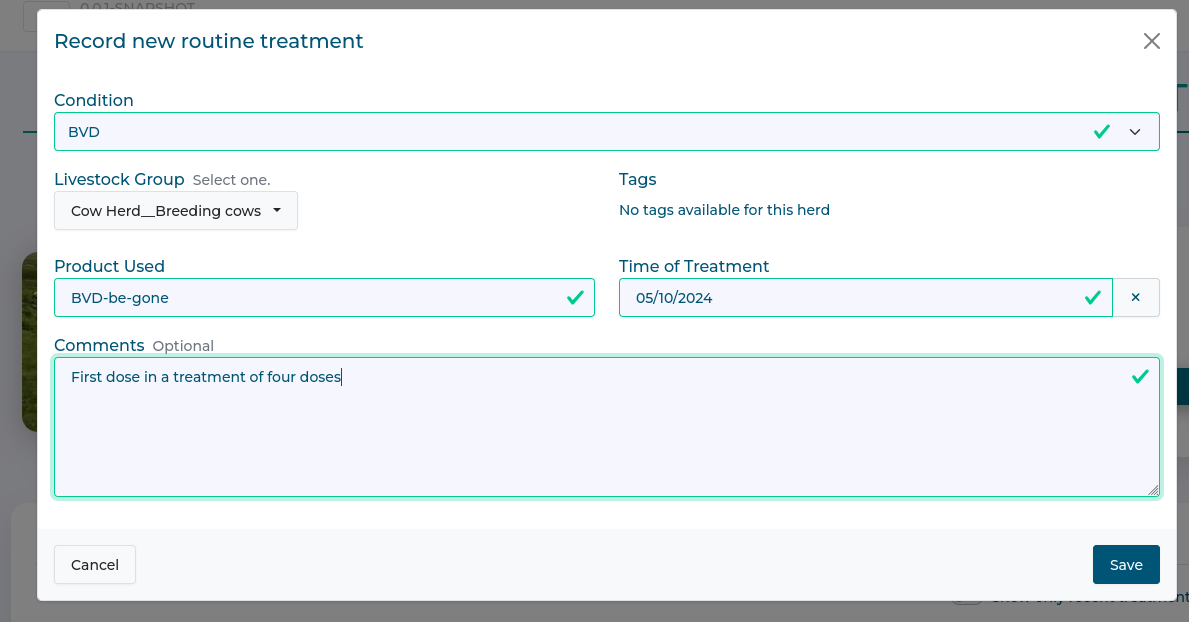Image resolution: width=1189 pixels, height=622 pixels.
Task: Click the green checkmark in Condition field
Action: click(1101, 132)
